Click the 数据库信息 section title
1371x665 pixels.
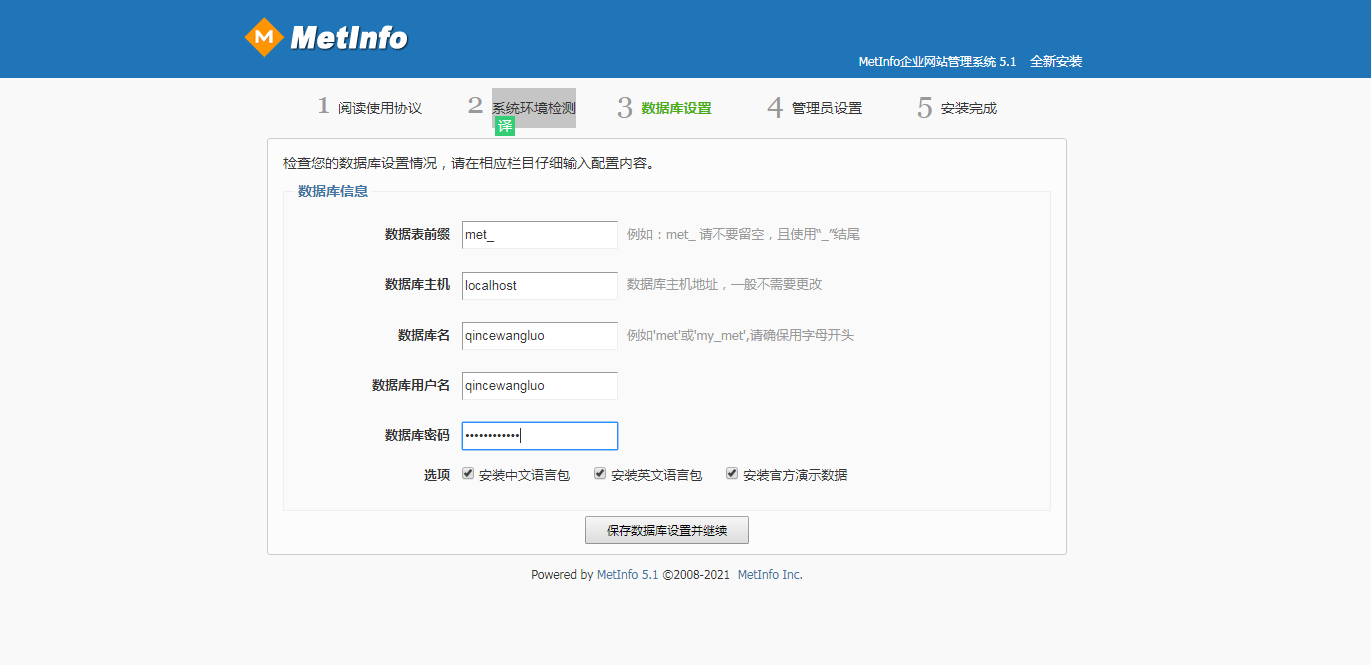[x=333, y=191]
